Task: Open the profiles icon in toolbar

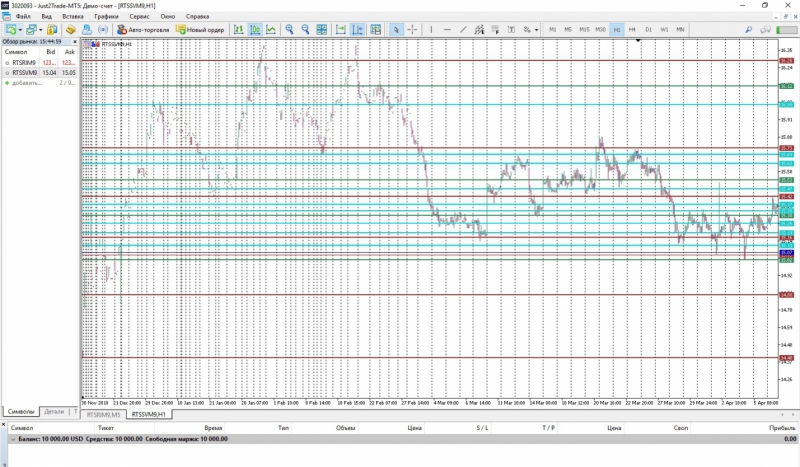Action: [32, 30]
